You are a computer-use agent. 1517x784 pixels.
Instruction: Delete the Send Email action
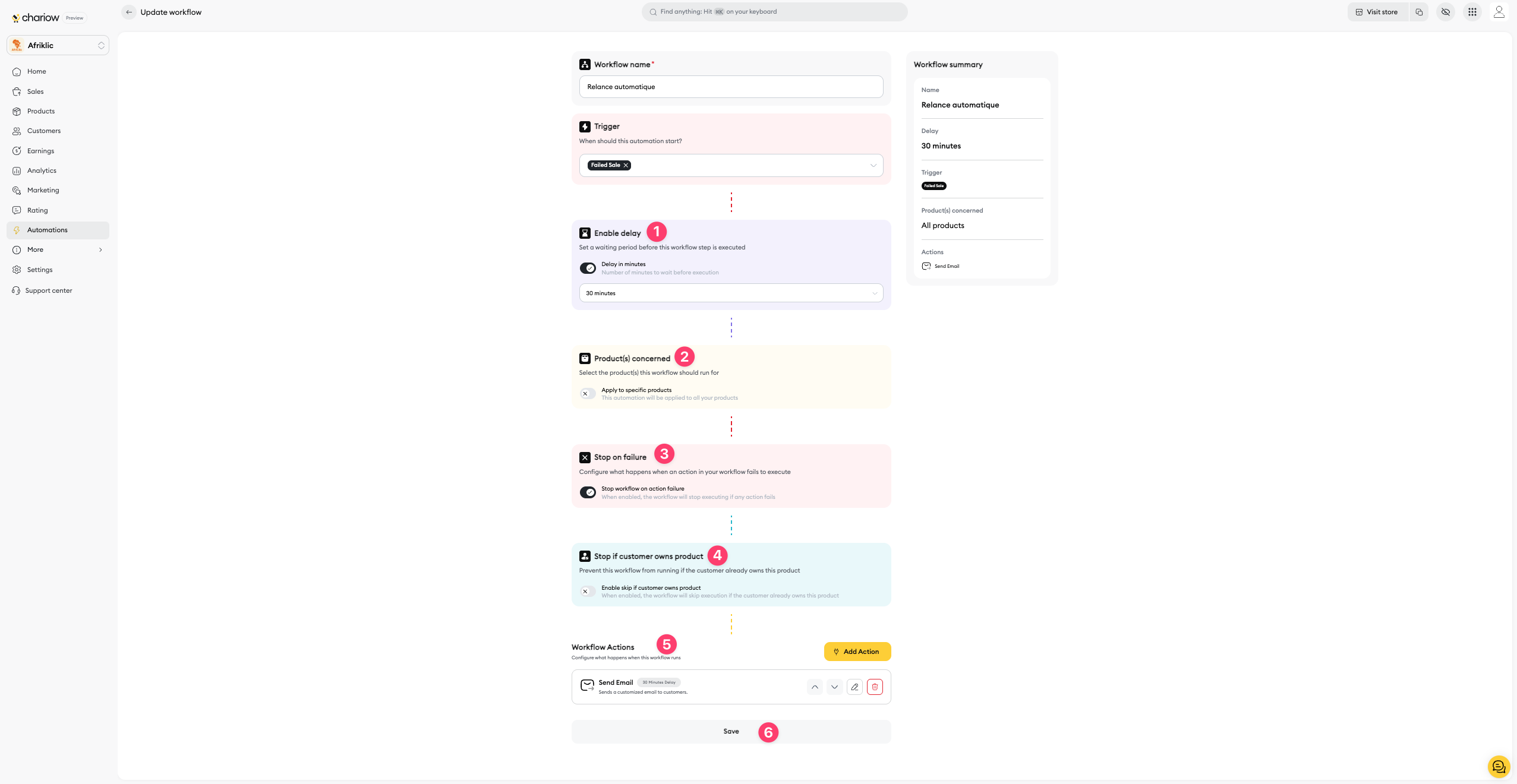click(875, 687)
